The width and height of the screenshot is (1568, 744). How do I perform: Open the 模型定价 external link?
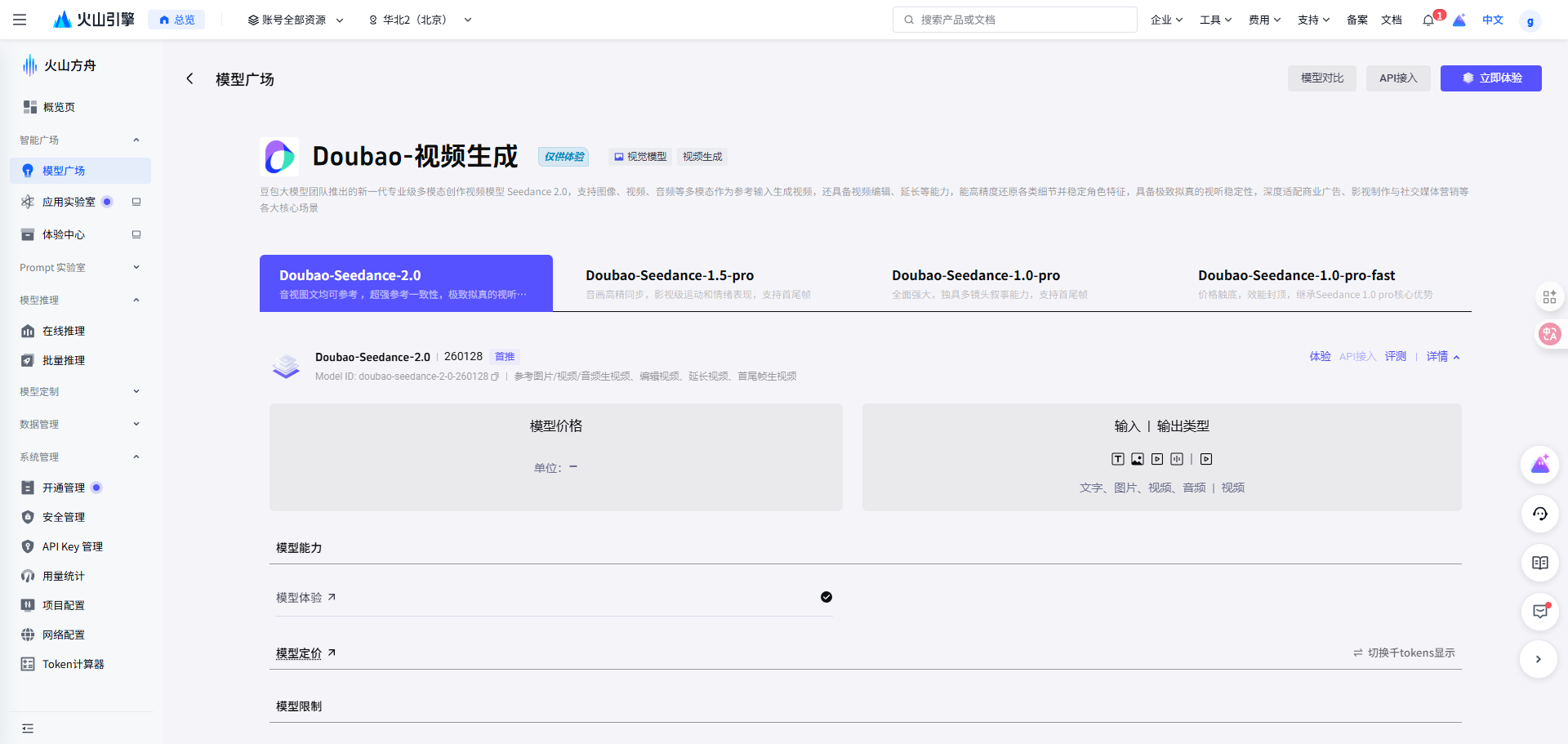click(306, 653)
